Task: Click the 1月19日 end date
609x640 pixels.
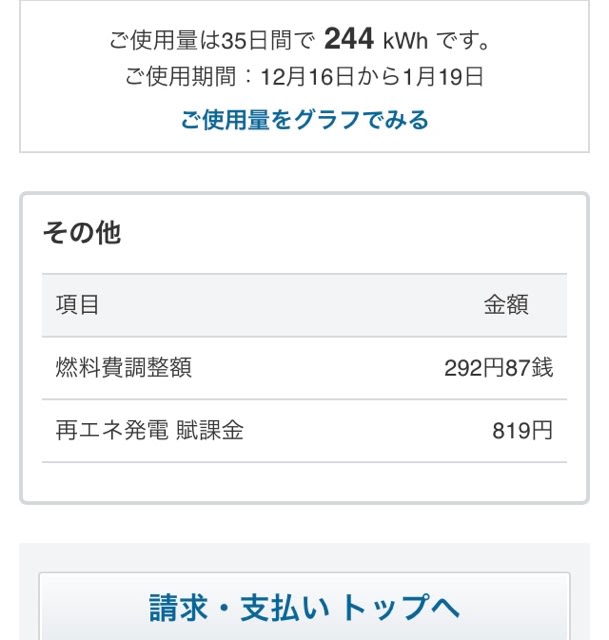Action: pos(443,76)
